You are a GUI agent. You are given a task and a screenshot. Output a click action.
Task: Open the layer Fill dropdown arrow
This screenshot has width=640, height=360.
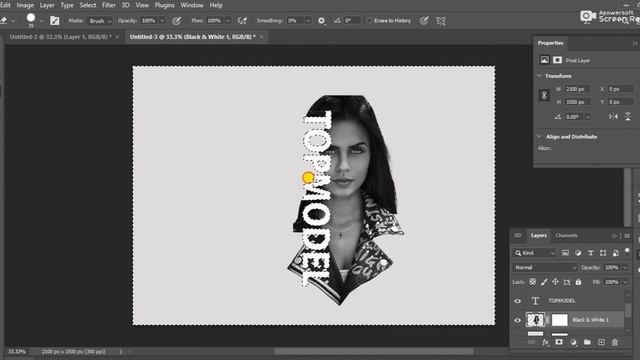point(625,282)
